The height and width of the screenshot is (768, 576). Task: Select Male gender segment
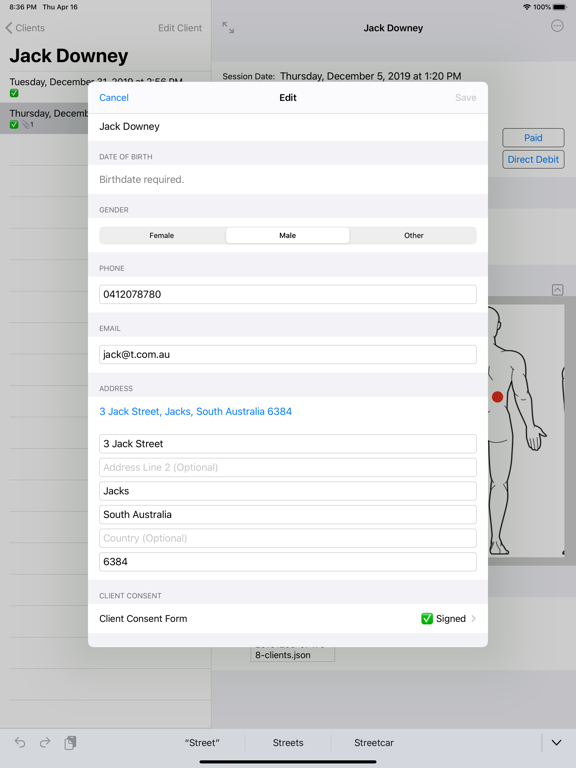pos(288,235)
